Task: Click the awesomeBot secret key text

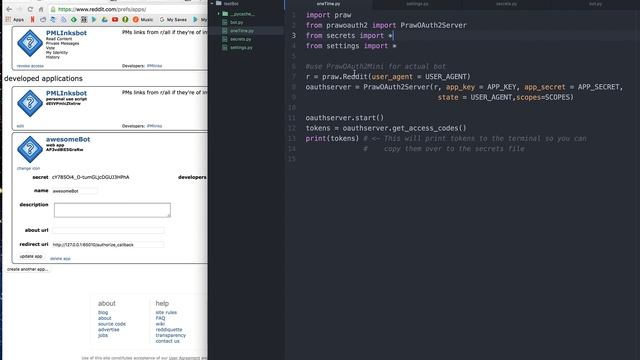Action: 90,177
